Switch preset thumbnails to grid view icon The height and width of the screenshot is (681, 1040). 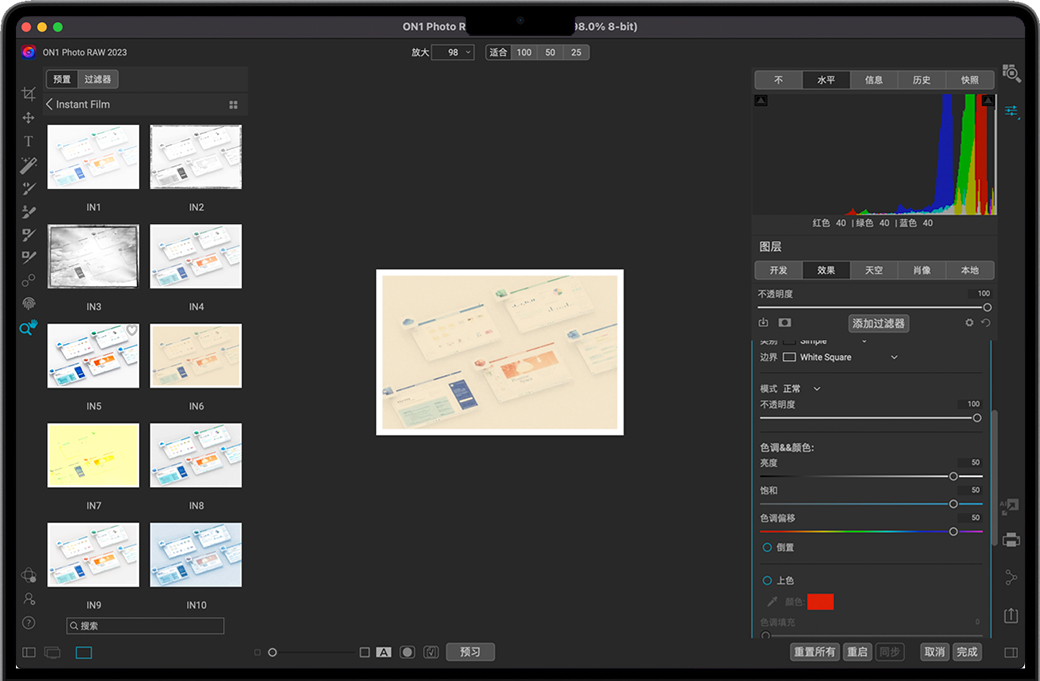pos(233,105)
